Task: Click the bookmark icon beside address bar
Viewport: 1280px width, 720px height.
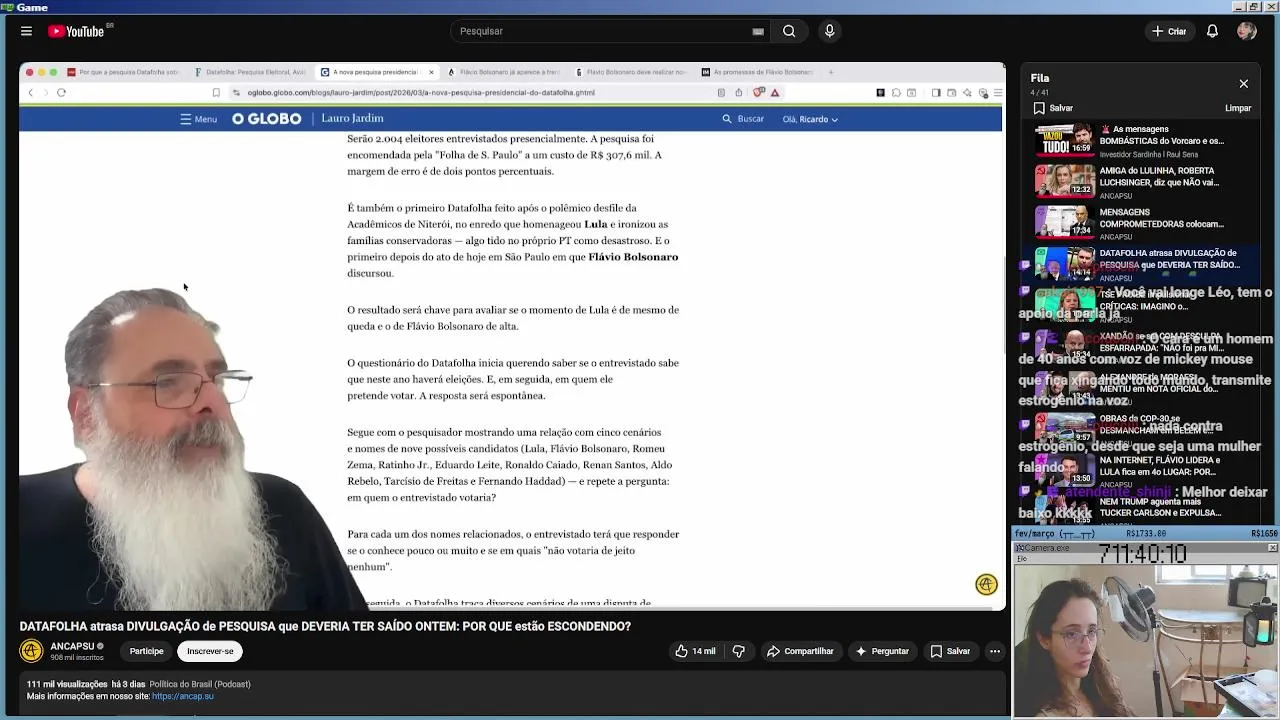Action: point(216,92)
